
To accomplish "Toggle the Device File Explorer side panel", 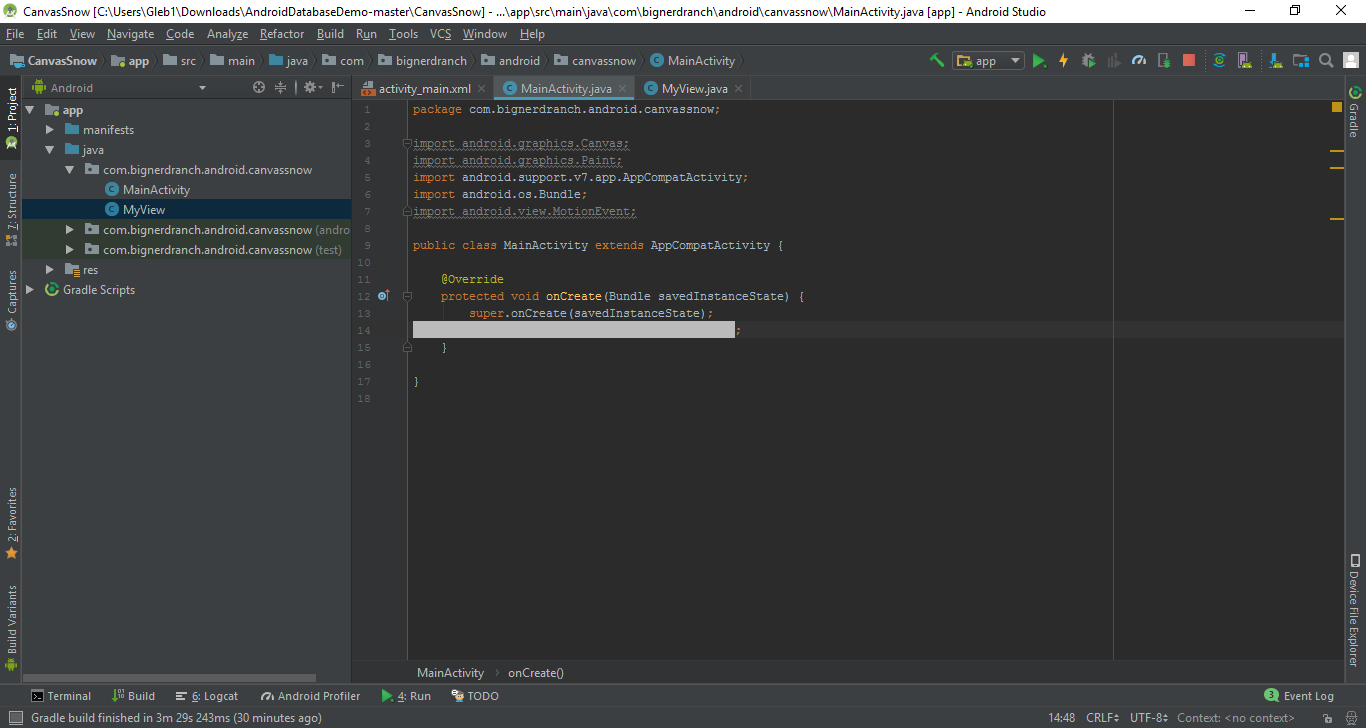I will pos(1355,609).
